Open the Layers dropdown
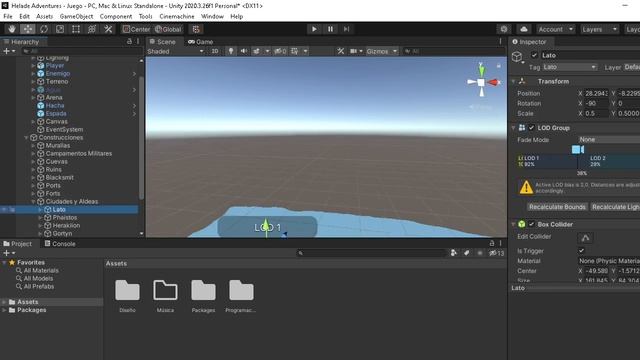The image size is (640, 360). tap(599, 29)
